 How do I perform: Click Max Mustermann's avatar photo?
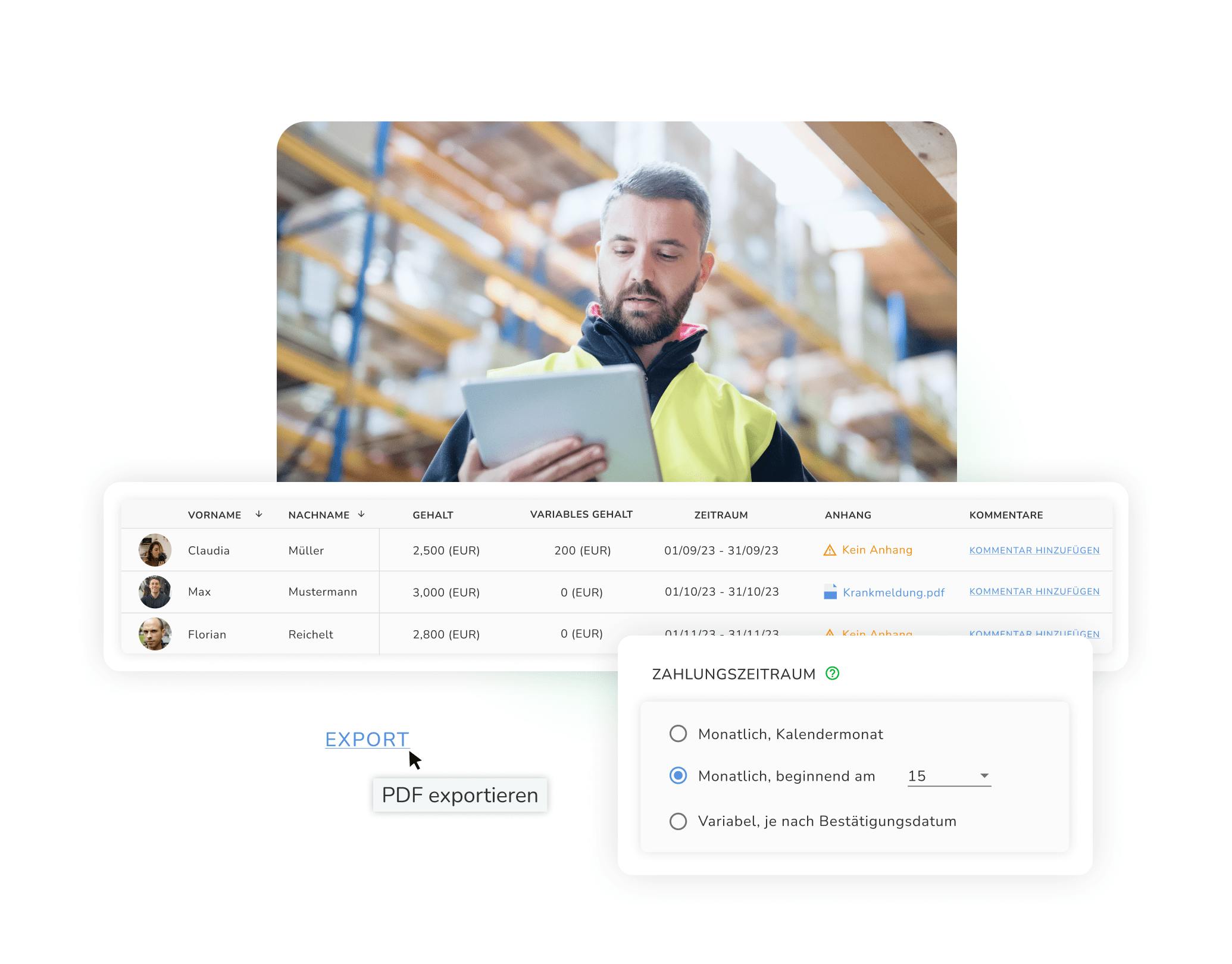pyautogui.click(x=155, y=592)
